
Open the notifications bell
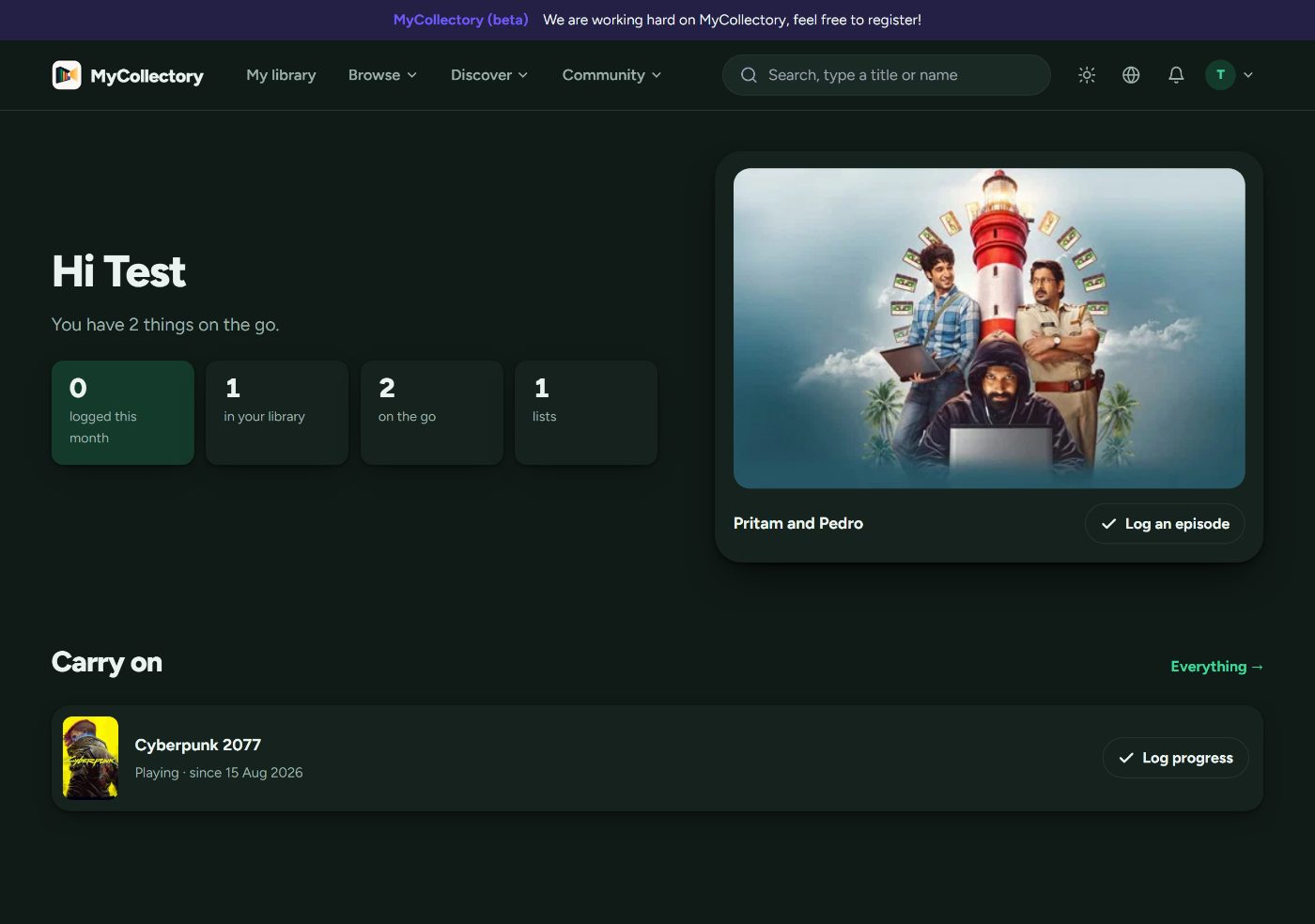point(1176,75)
